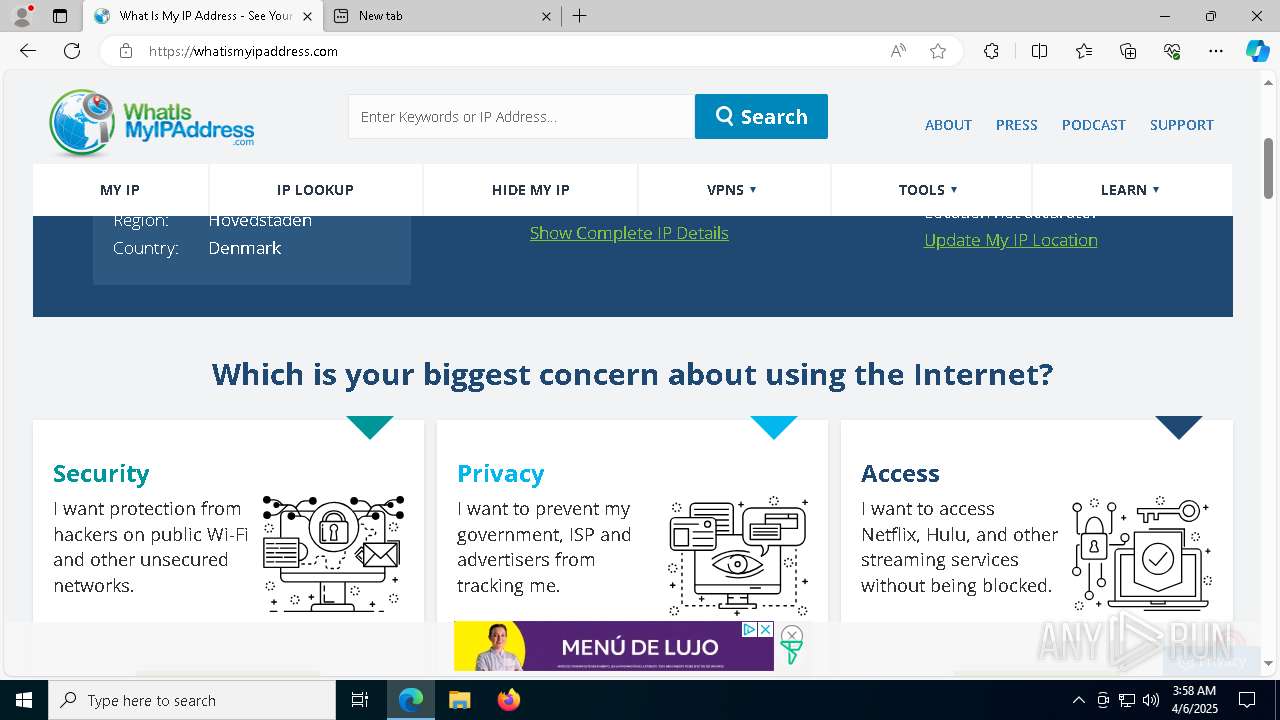This screenshot has width=1280, height=720.
Task: Click the Country value Denmark
Action: coord(245,248)
